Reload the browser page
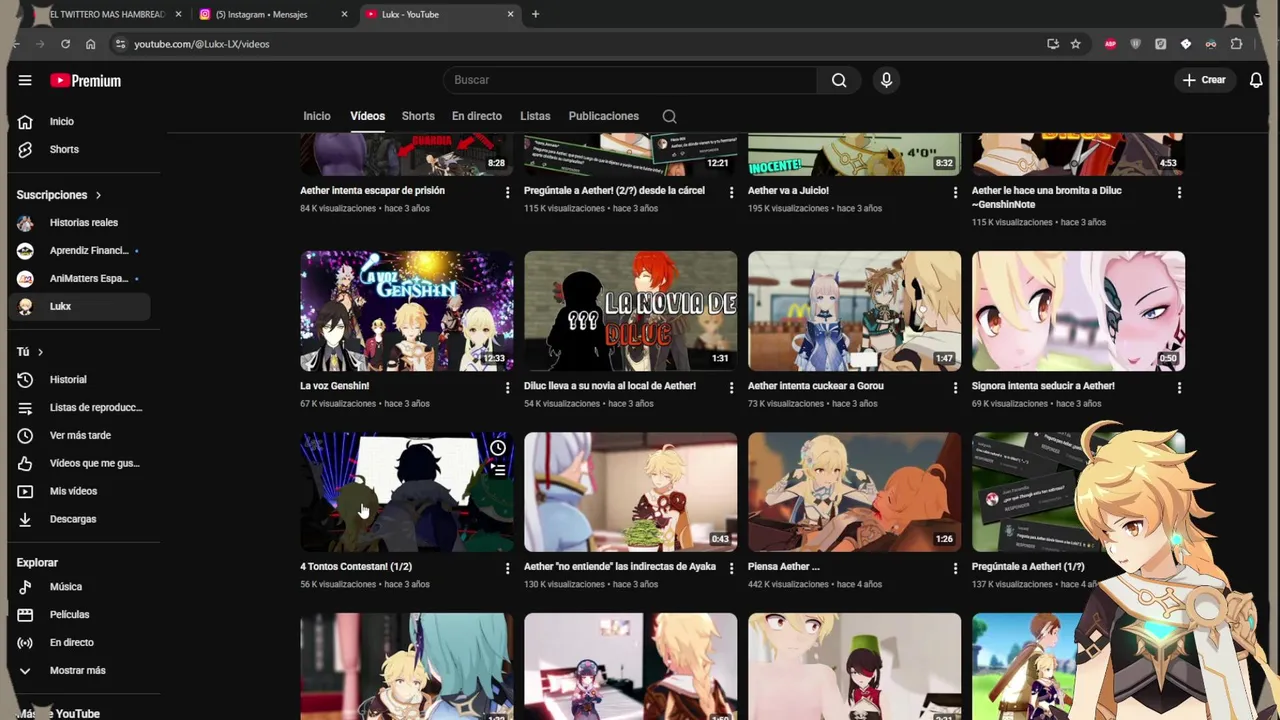Image resolution: width=1280 pixels, height=720 pixels. [65, 44]
